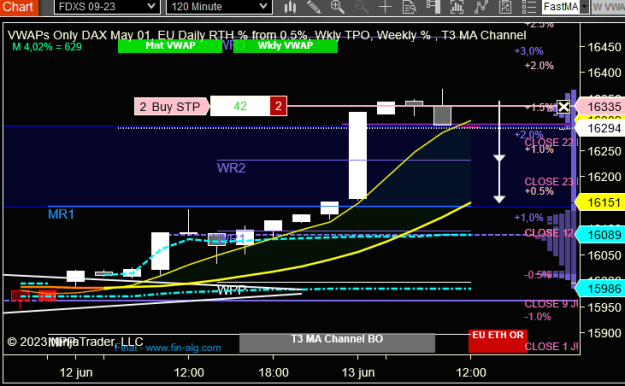Click the 12 jun date axis label
This screenshot has width=625, height=386.
click(x=76, y=373)
